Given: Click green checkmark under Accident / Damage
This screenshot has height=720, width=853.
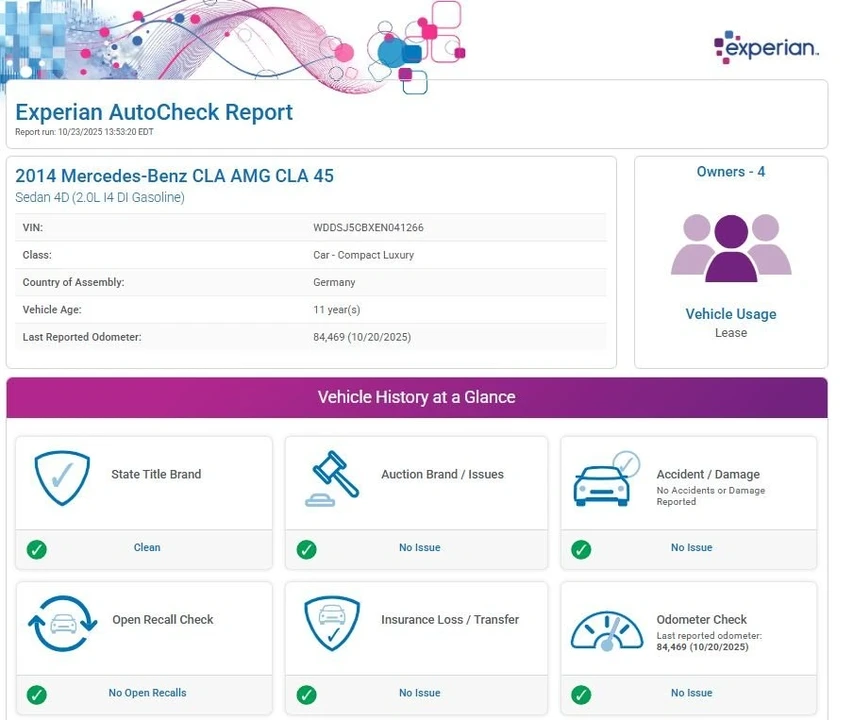Looking at the screenshot, I should pyautogui.click(x=581, y=549).
